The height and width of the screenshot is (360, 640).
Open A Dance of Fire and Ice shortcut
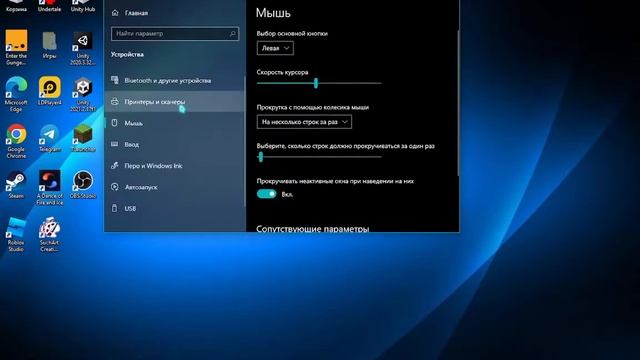coord(49,188)
